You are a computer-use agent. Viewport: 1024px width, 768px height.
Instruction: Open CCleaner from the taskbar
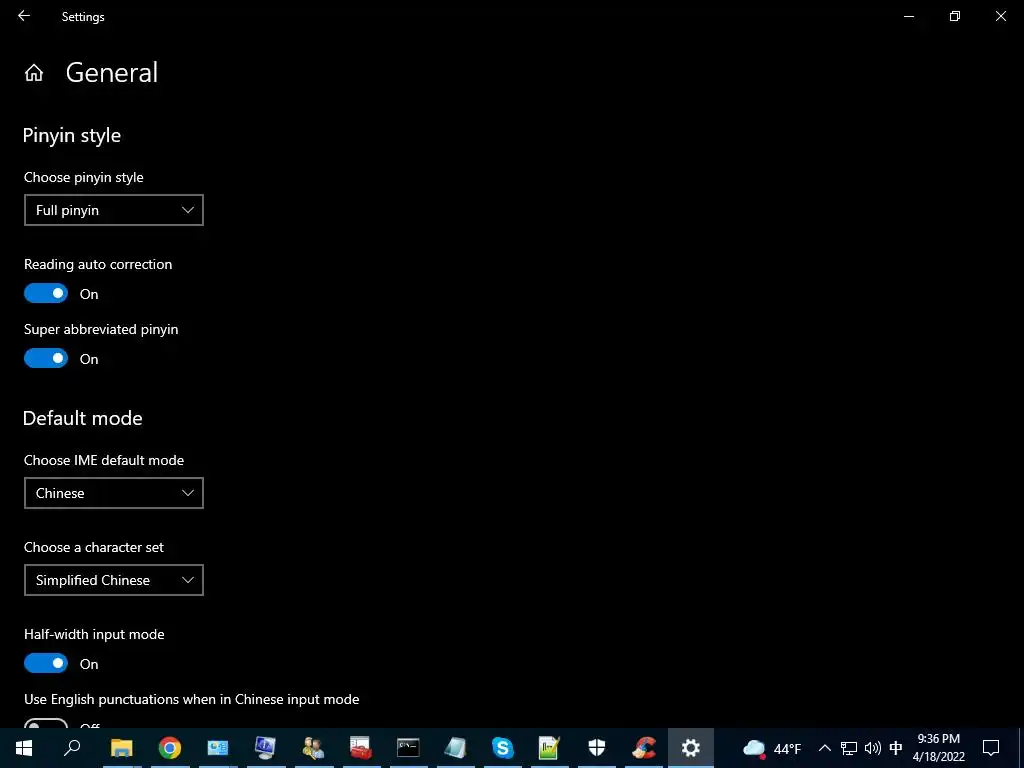pyautogui.click(x=645, y=748)
